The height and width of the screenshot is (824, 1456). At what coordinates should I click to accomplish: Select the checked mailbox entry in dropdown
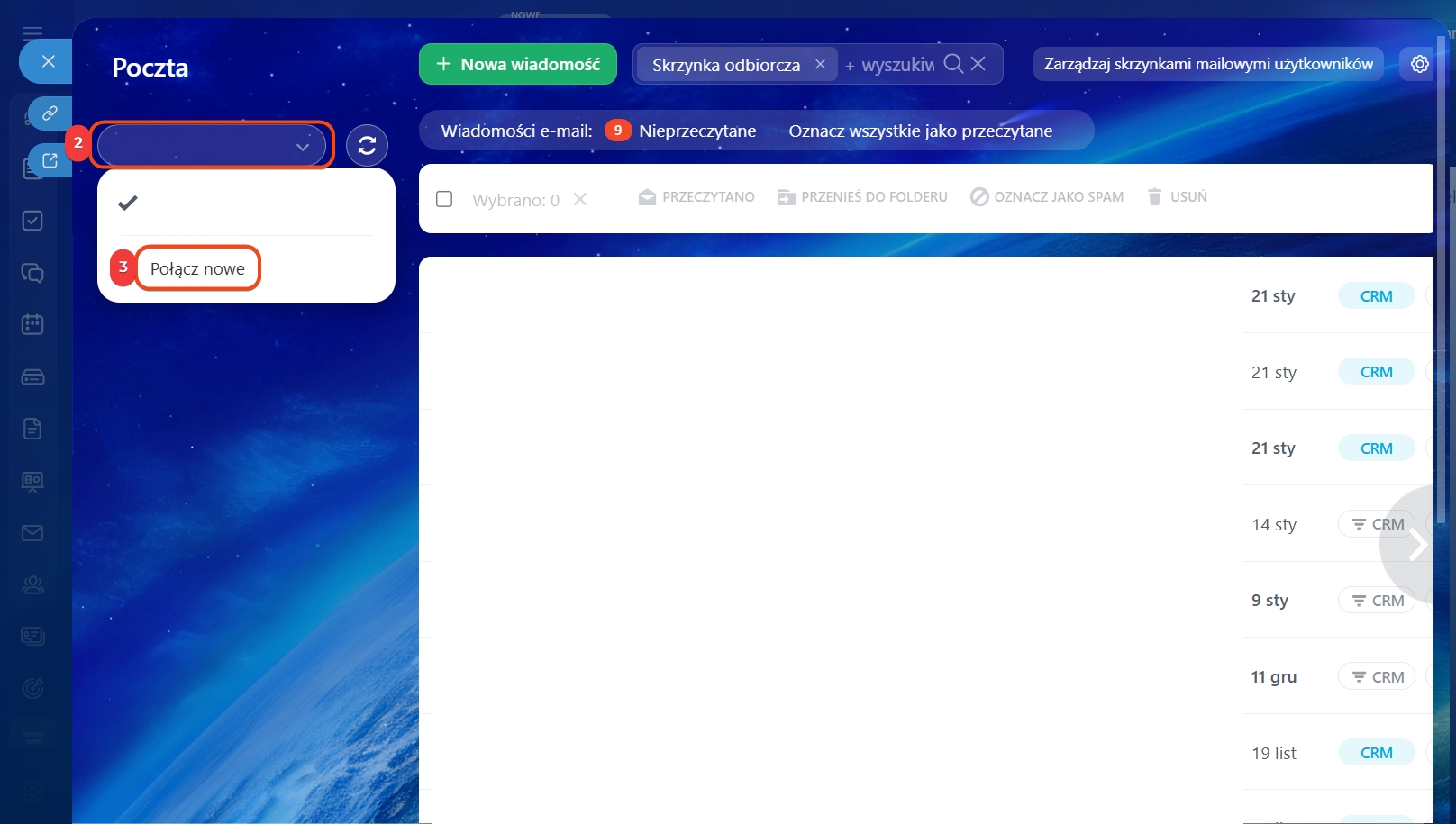[x=246, y=203]
